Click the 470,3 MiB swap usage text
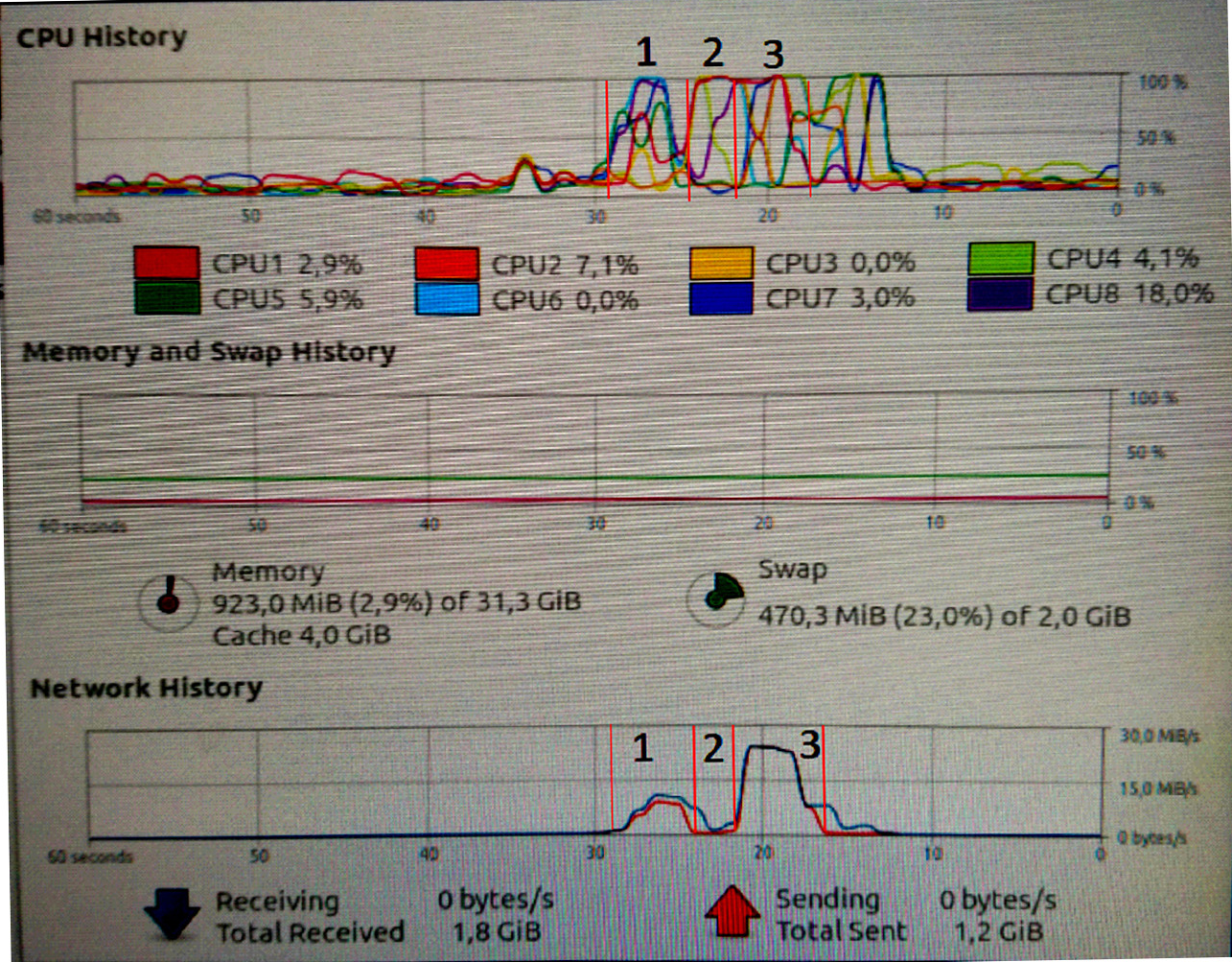 [944, 616]
